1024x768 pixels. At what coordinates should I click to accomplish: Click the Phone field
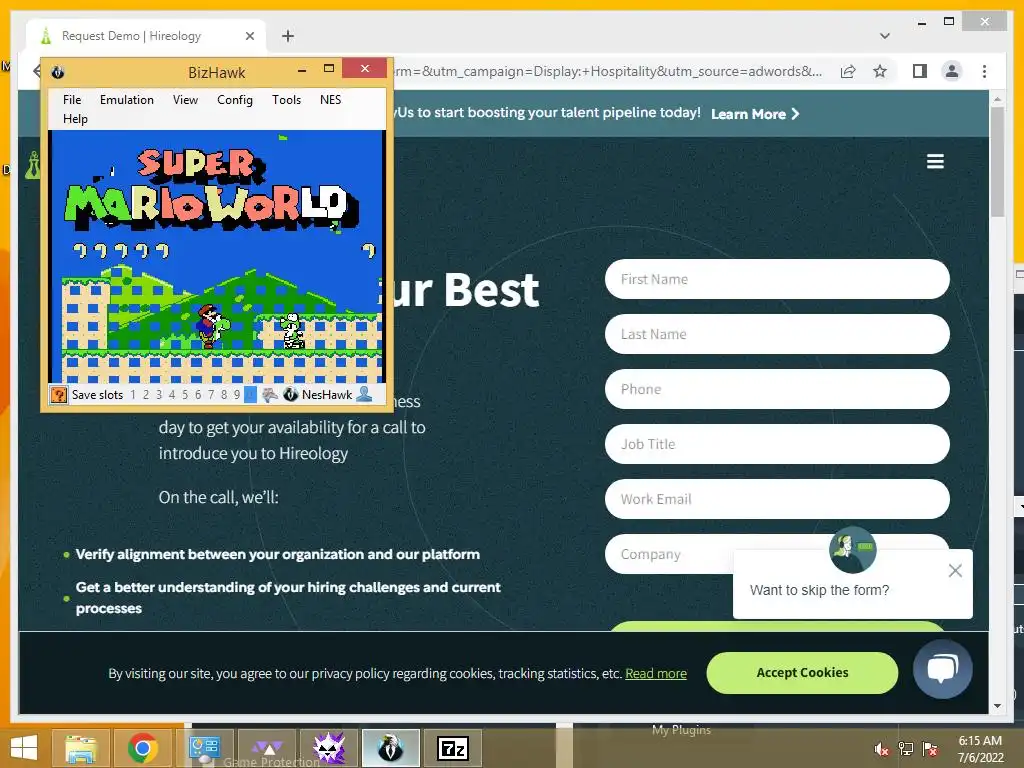click(777, 389)
